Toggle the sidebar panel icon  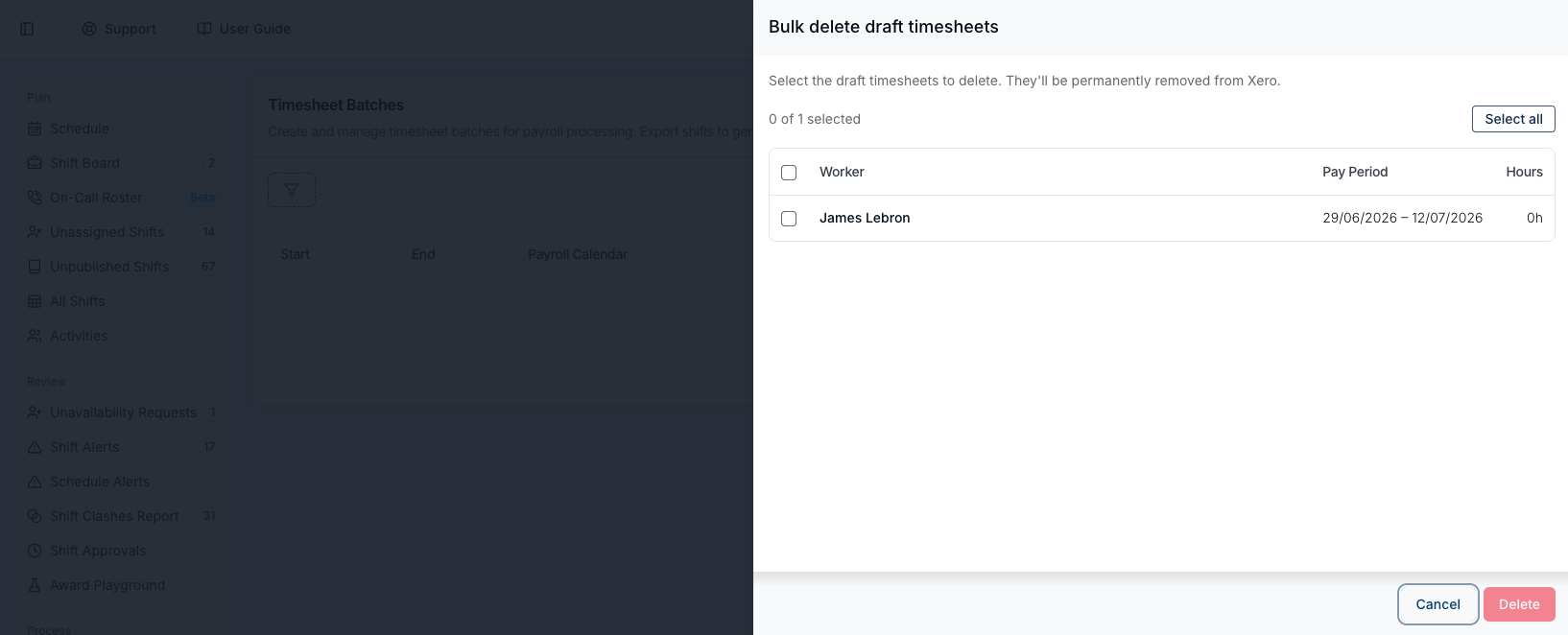[27, 29]
